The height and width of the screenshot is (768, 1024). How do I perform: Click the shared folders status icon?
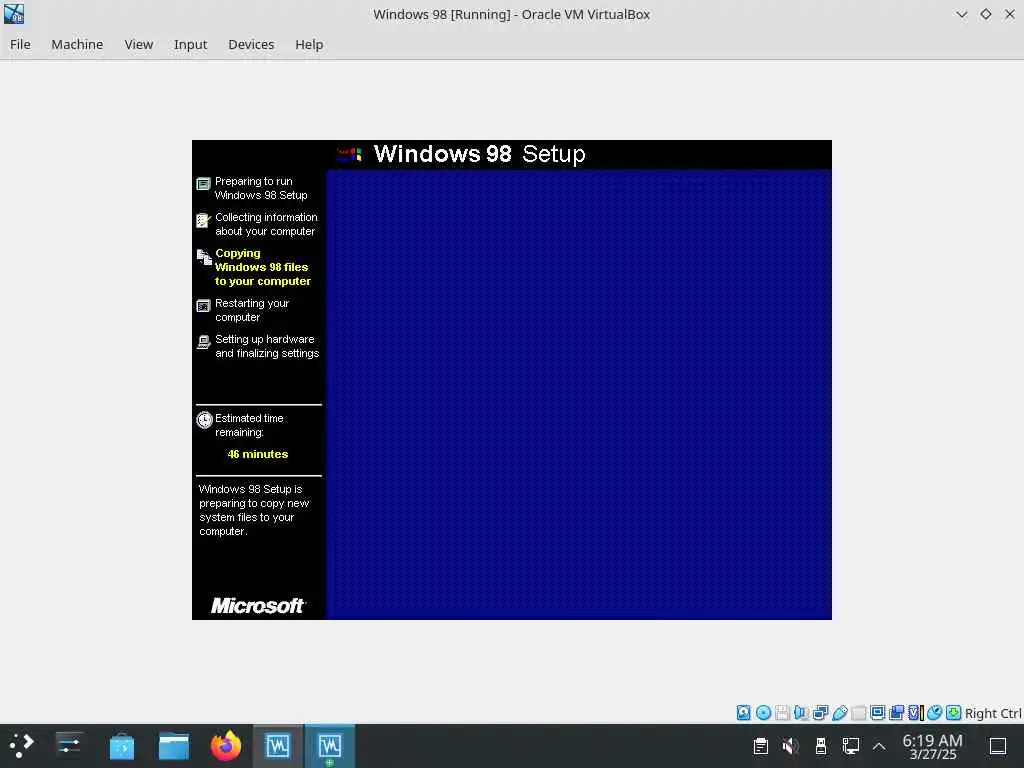click(x=859, y=712)
